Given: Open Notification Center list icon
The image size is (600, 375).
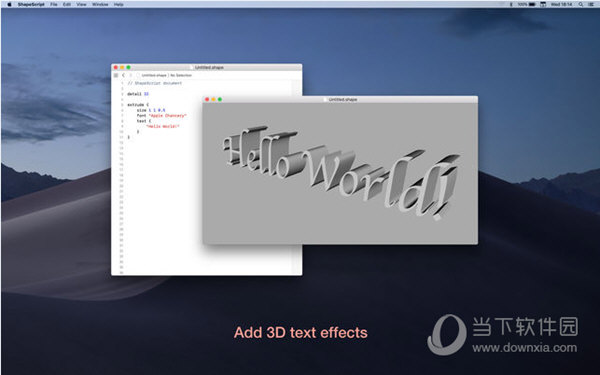Looking at the screenshot, I should click(592, 4).
